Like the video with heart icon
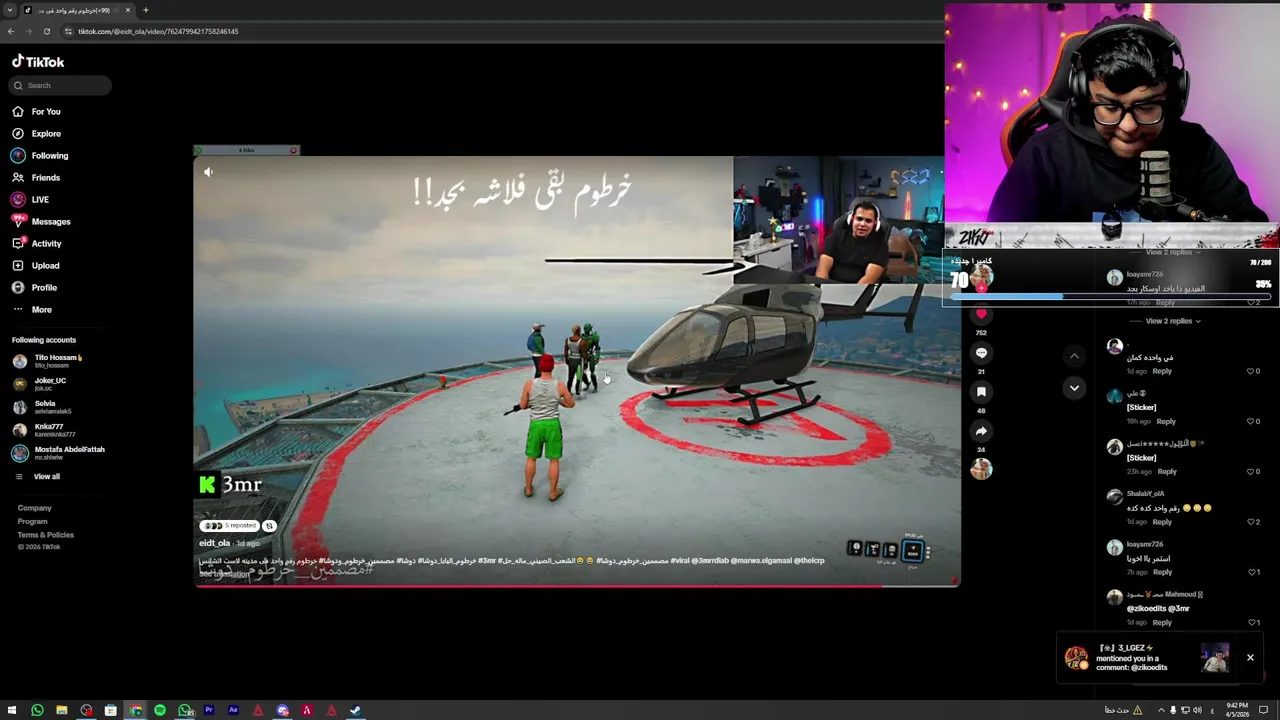 (981, 314)
